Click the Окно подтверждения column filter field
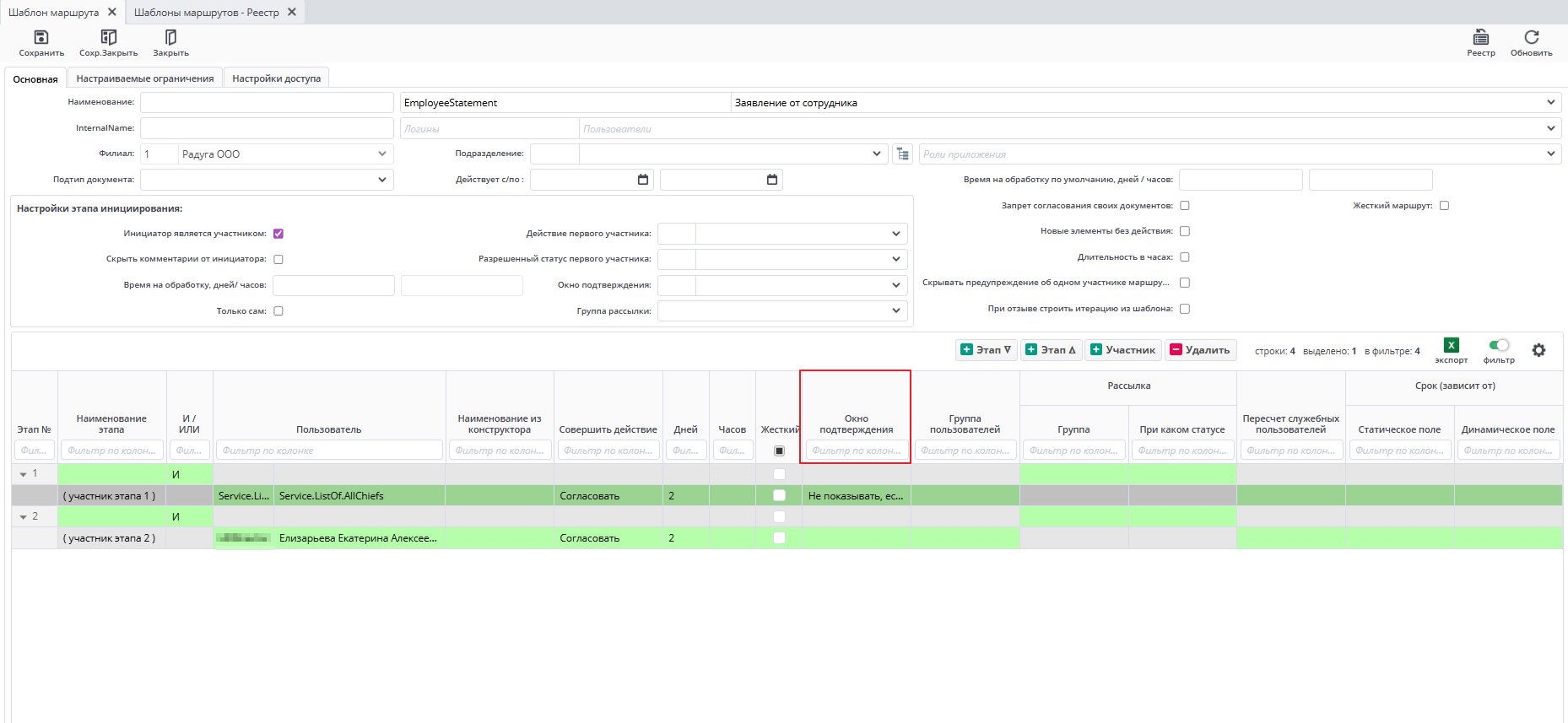Image resolution: width=1568 pixels, height=723 pixels. click(857, 451)
